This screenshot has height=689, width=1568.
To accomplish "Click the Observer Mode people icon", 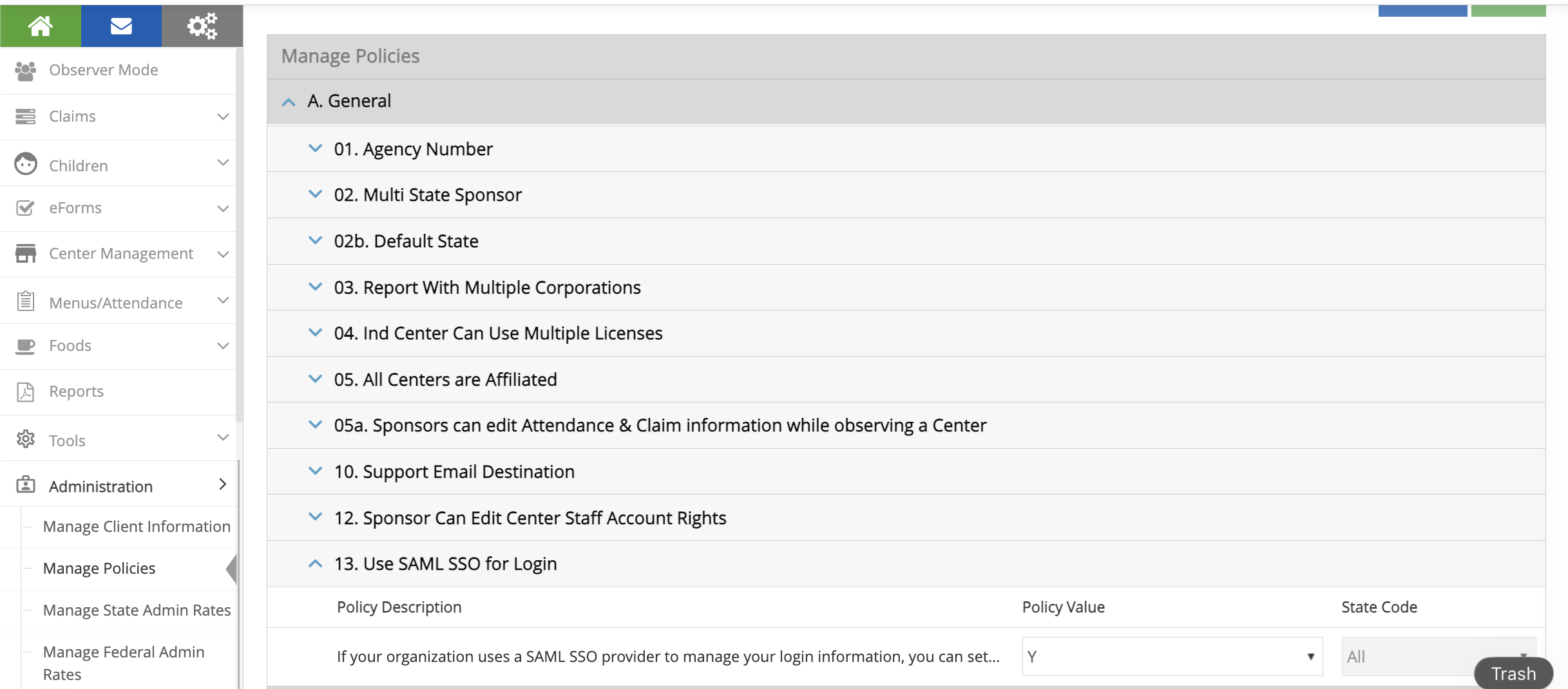I will tap(25, 70).
